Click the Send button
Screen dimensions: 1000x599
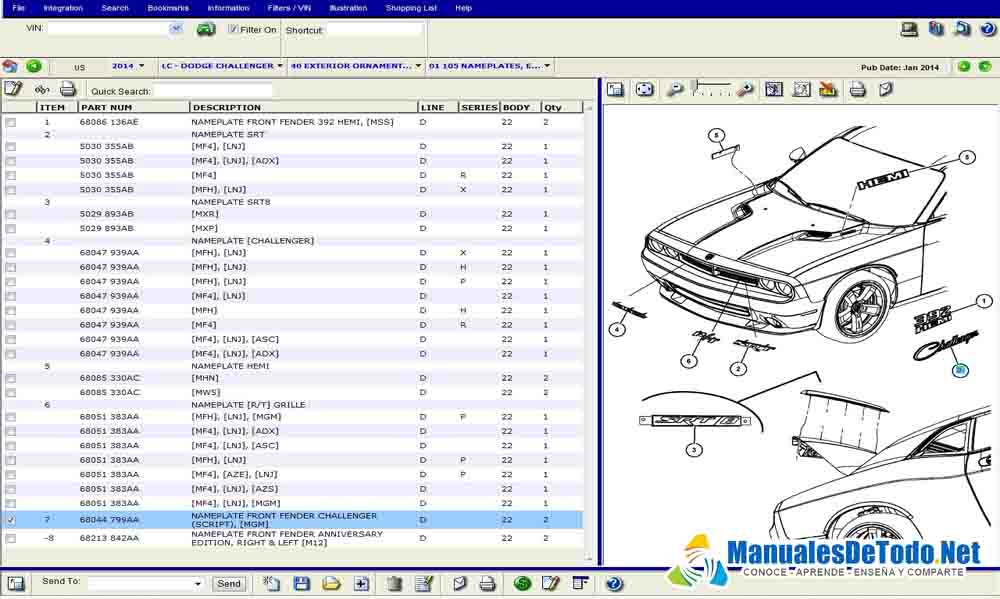tap(229, 584)
